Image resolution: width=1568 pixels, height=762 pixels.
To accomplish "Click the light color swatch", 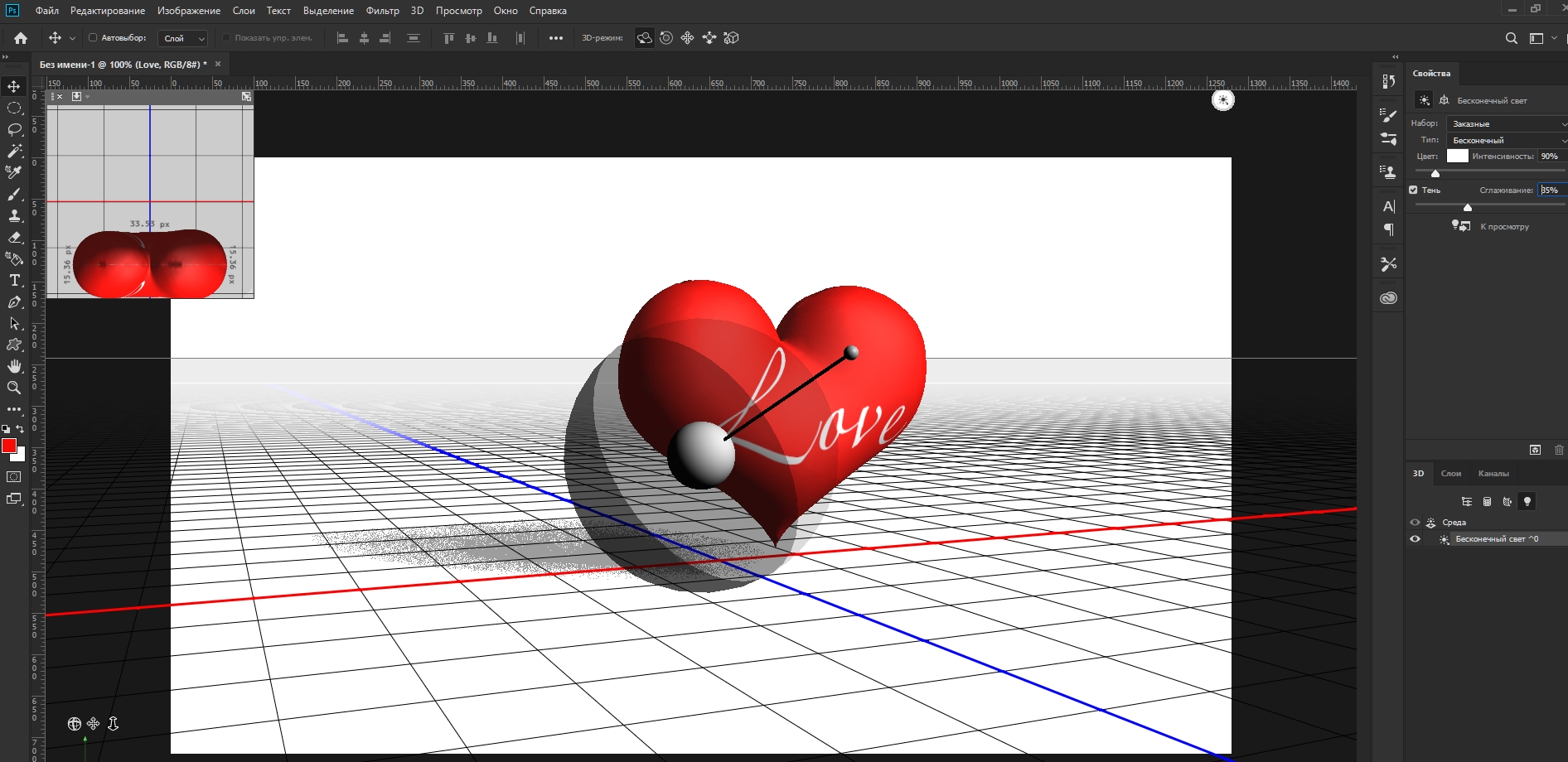I will coord(1457,156).
